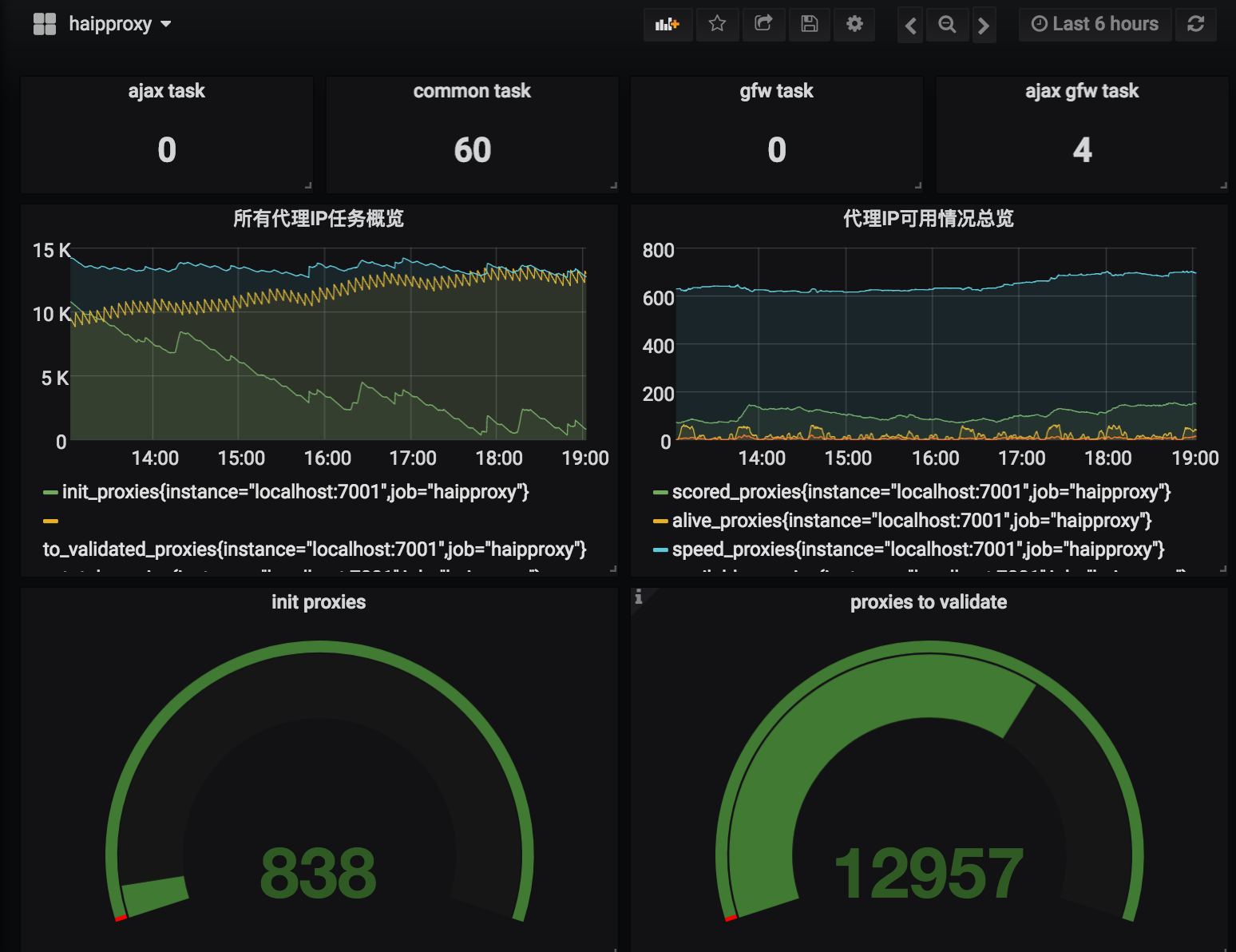This screenshot has width=1236, height=952.
Task: Click alive_proxies orange legend color swatch
Action: (660, 522)
